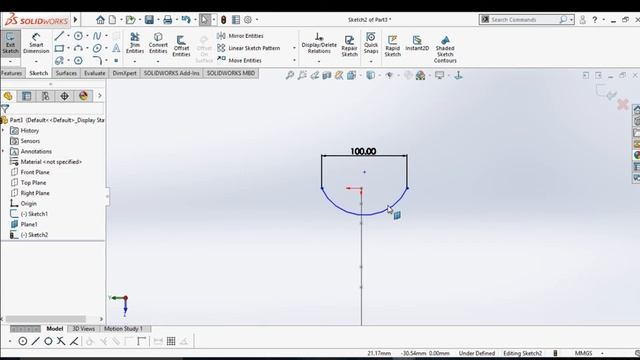Click Repair Sketch tool

[349, 46]
